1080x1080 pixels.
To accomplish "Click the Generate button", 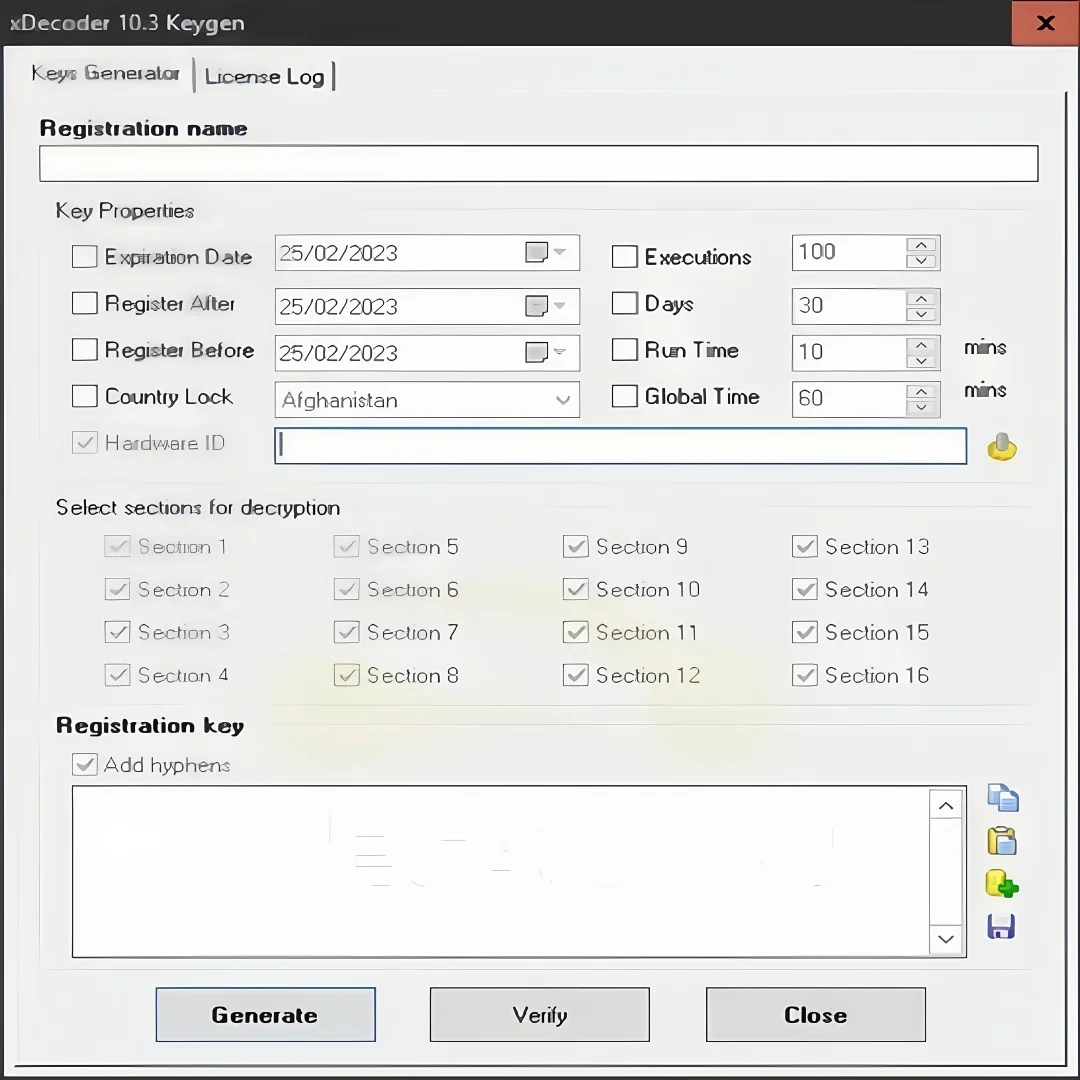I will [265, 1015].
